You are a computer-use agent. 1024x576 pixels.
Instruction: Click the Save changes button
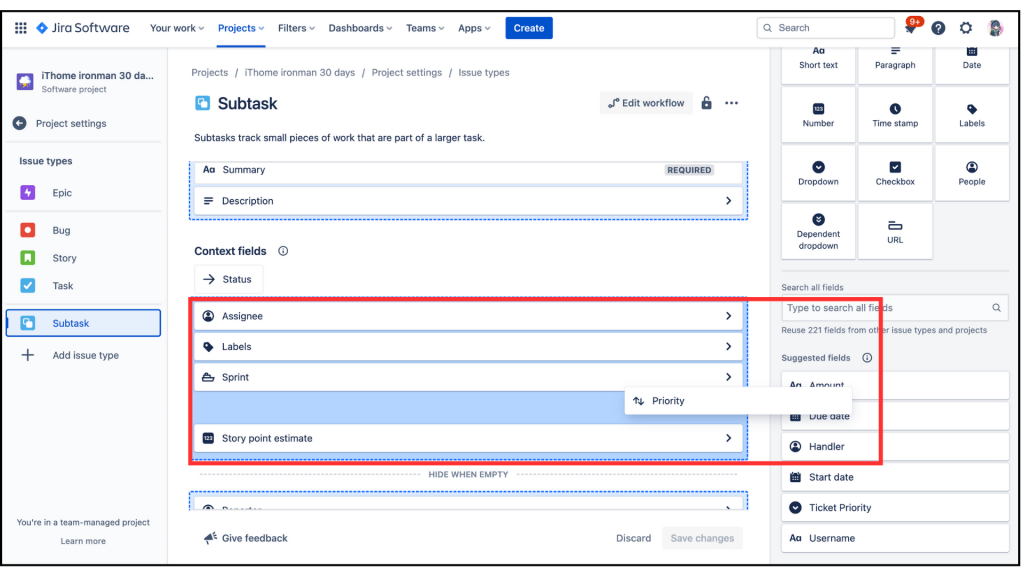702,538
